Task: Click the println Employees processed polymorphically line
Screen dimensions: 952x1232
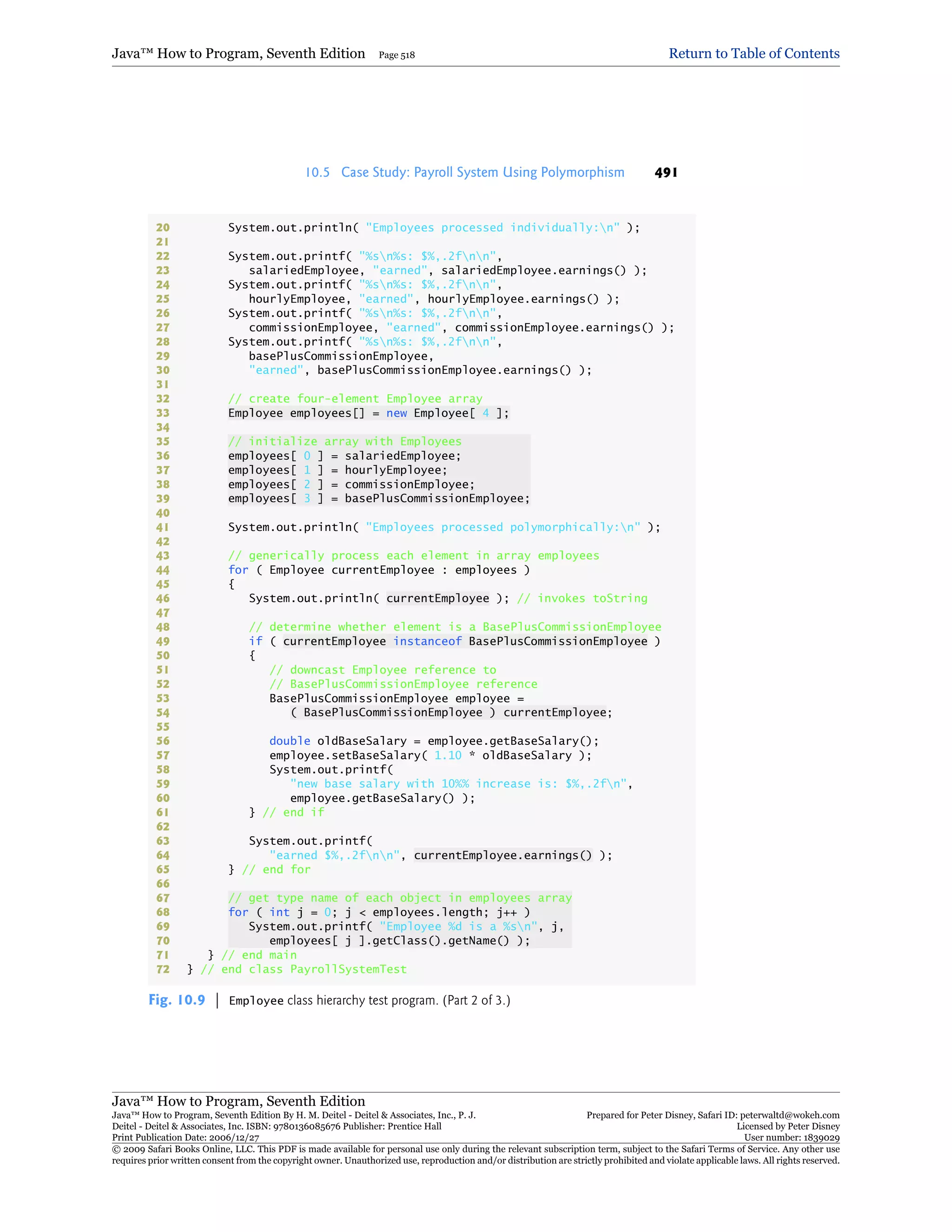Action: pyautogui.click(x=443, y=527)
